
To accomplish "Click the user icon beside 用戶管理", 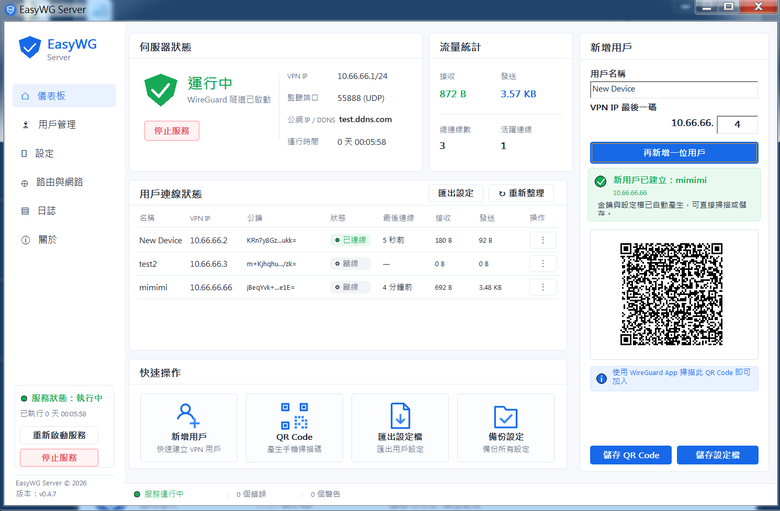I will tap(25, 125).
